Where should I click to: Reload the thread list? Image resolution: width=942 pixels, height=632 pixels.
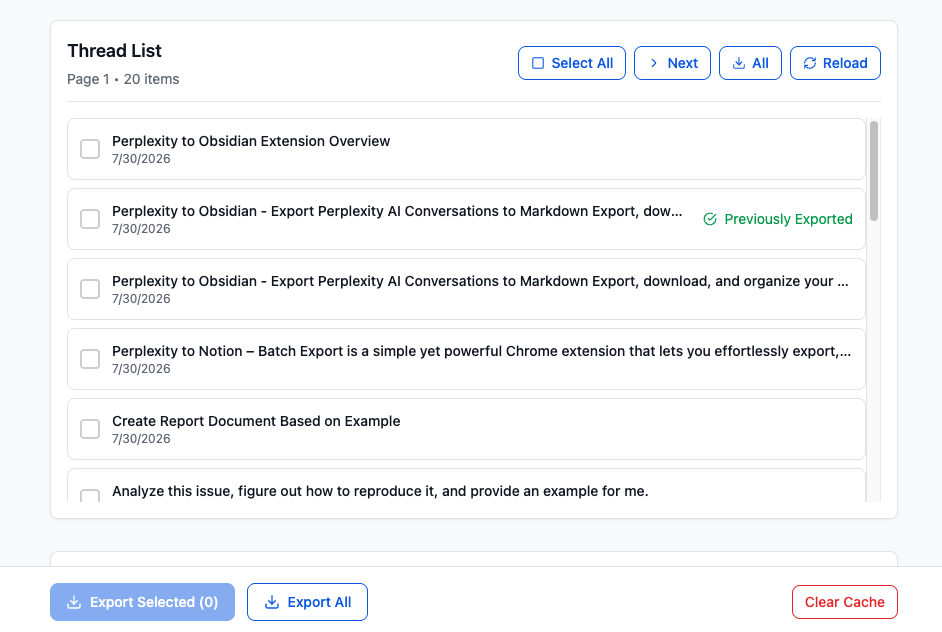tap(835, 63)
